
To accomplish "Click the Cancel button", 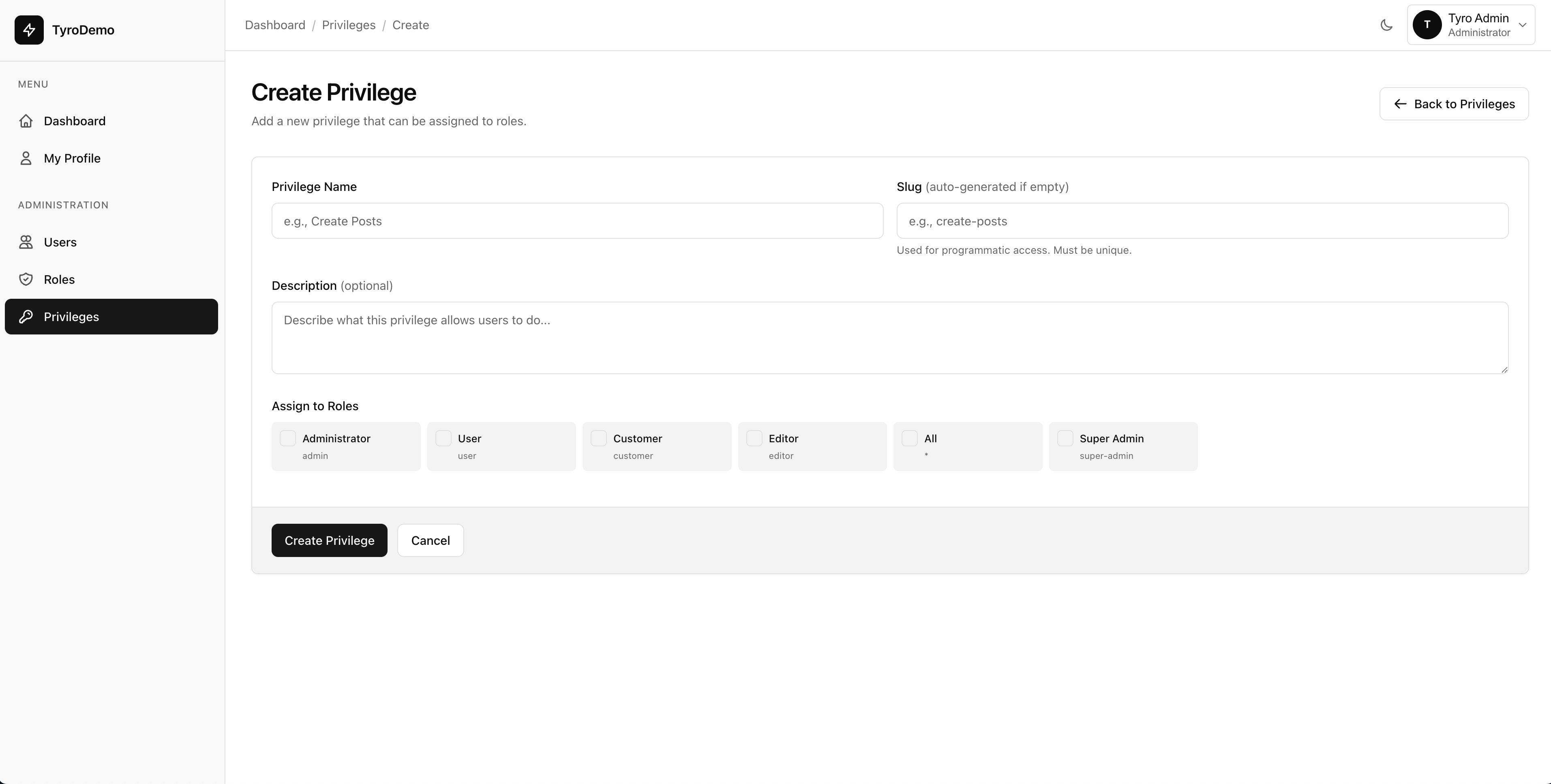I will pyautogui.click(x=430, y=541).
